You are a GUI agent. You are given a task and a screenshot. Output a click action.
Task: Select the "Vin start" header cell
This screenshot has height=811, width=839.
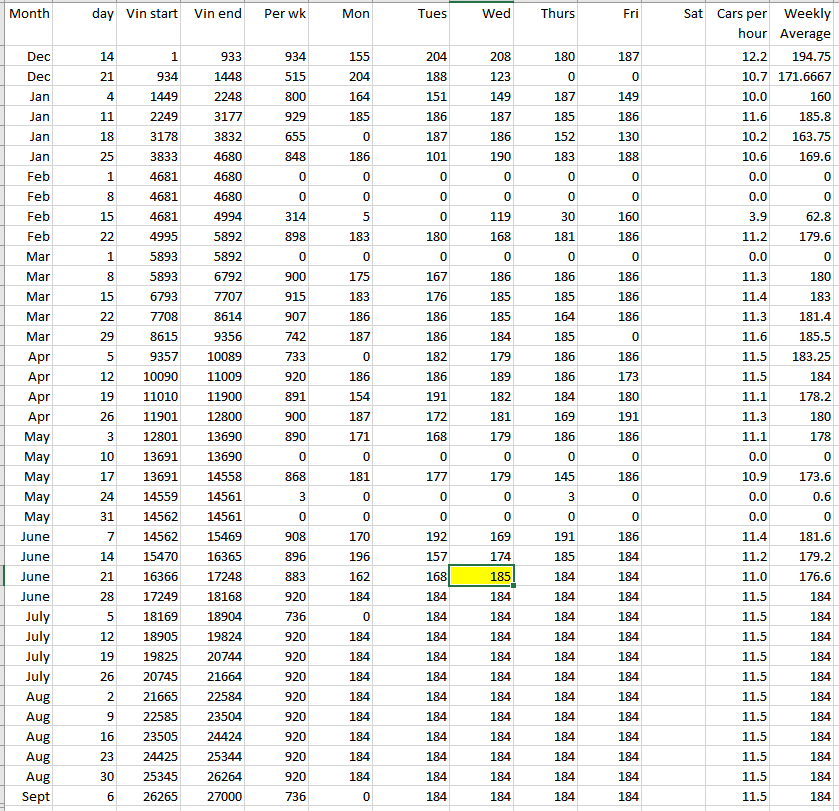[x=152, y=14]
